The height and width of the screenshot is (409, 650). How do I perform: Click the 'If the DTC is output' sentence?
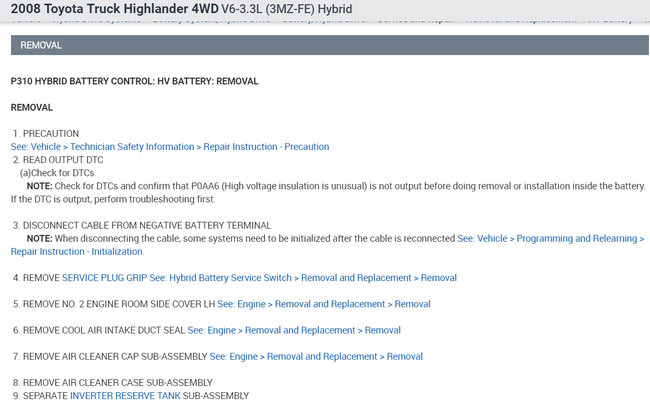[113, 199]
